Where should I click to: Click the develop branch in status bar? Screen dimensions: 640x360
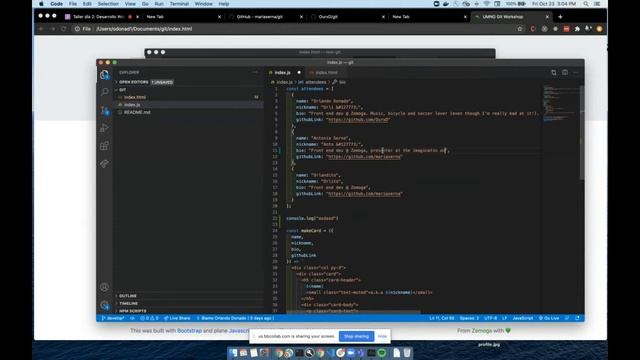113,318
